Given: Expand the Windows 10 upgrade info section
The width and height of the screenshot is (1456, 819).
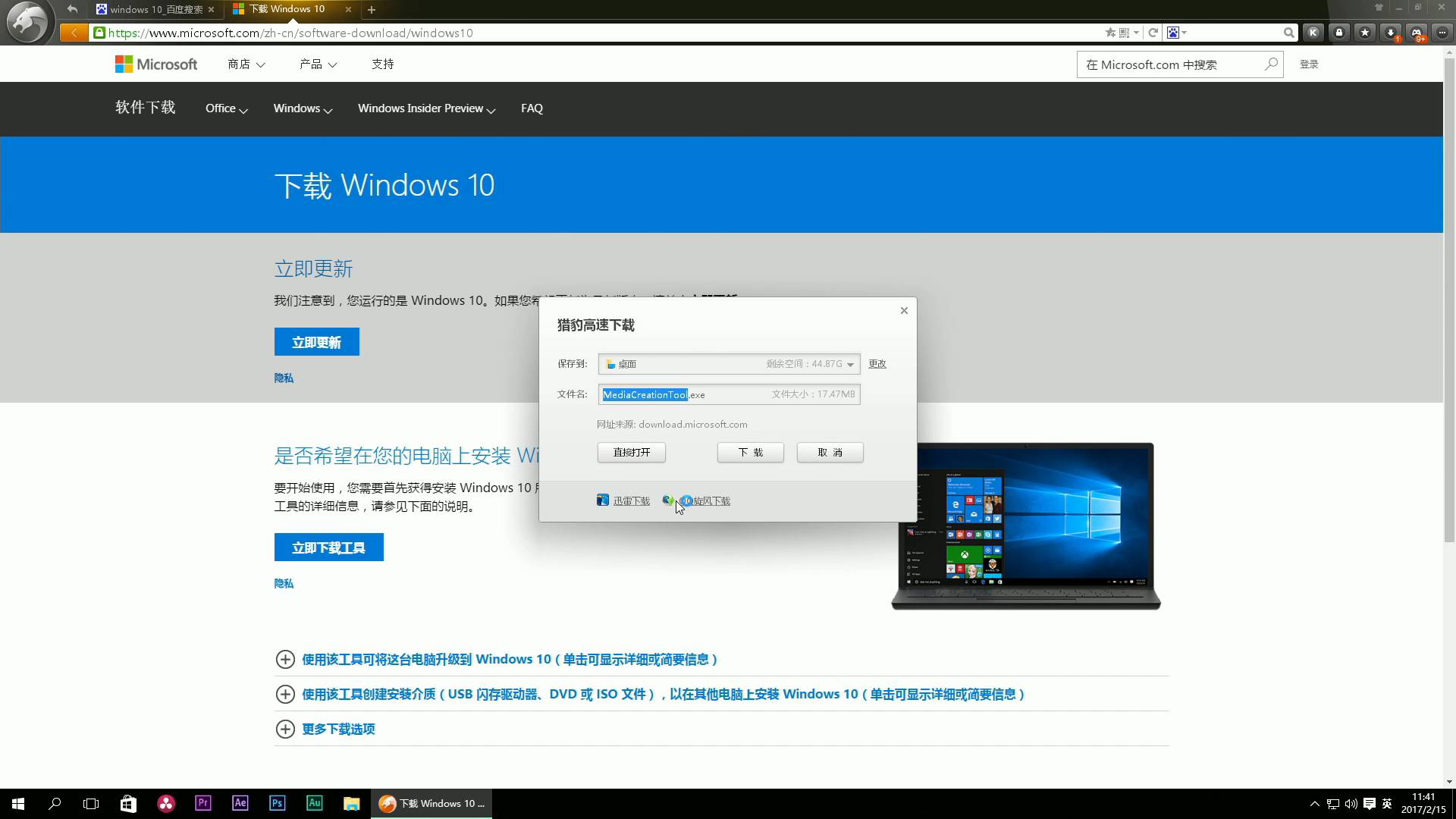Looking at the screenshot, I should [285, 660].
